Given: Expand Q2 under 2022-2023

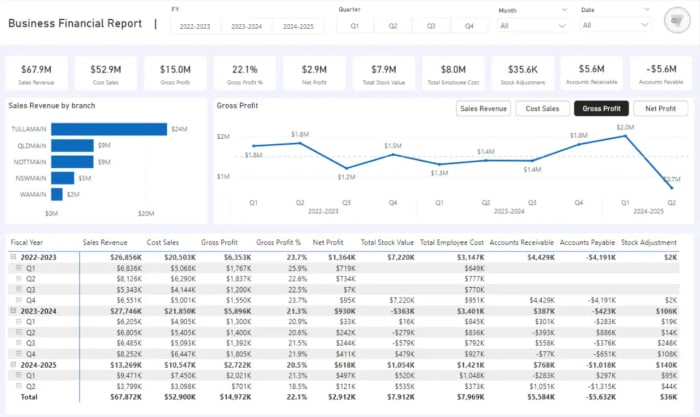Looking at the screenshot, I should [19, 279].
